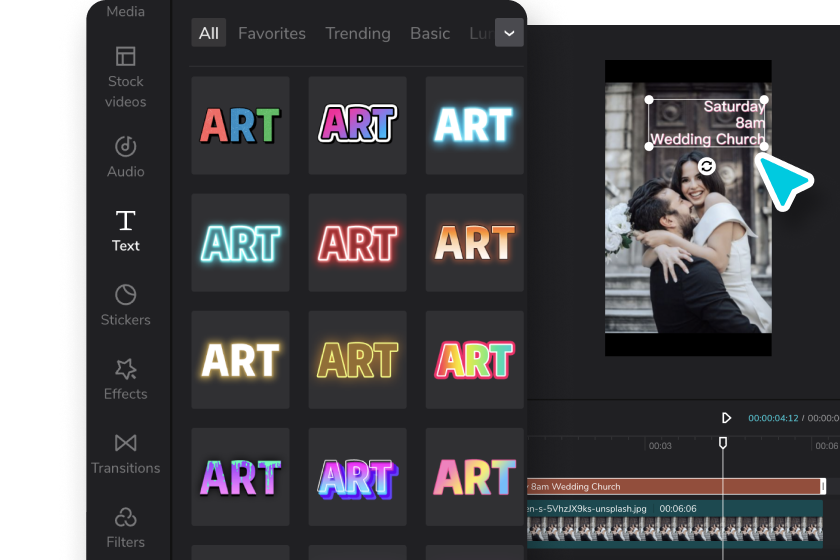This screenshot has width=840, height=560.
Task: Select the unsplash.jpg image clip in timeline
Action: (x=675, y=524)
